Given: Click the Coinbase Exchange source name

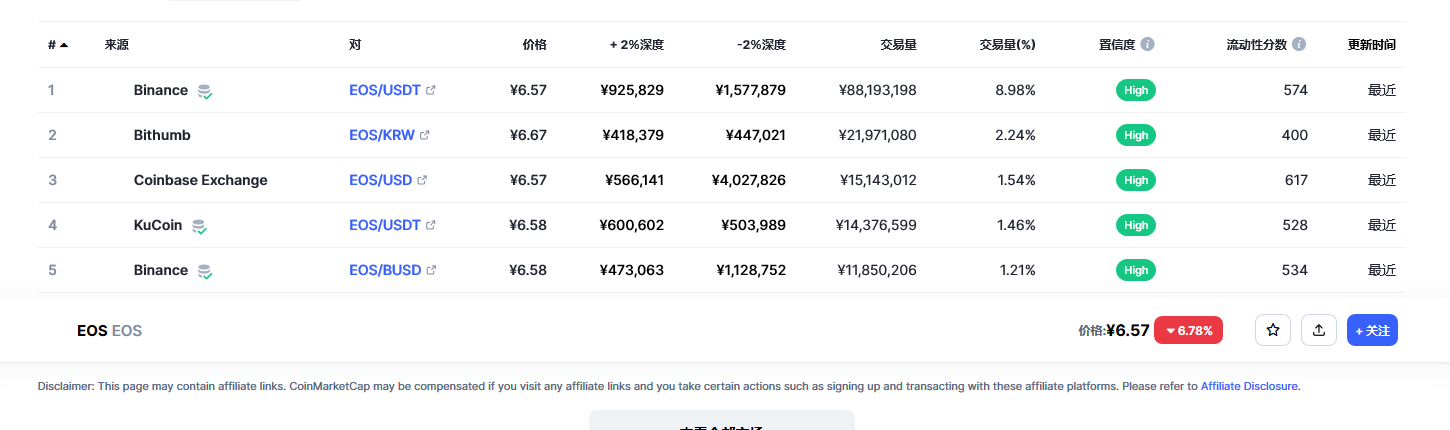Looking at the screenshot, I should tap(201, 180).
